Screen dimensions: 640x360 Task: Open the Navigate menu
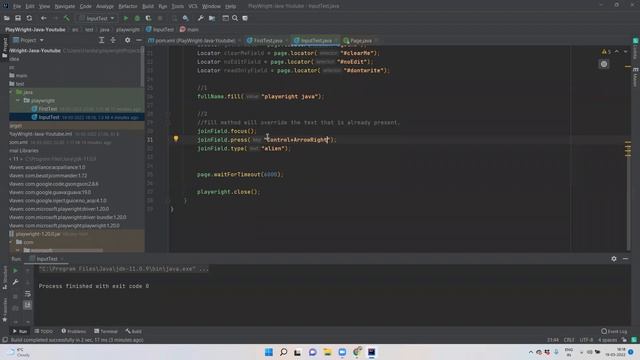pos(64,6)
